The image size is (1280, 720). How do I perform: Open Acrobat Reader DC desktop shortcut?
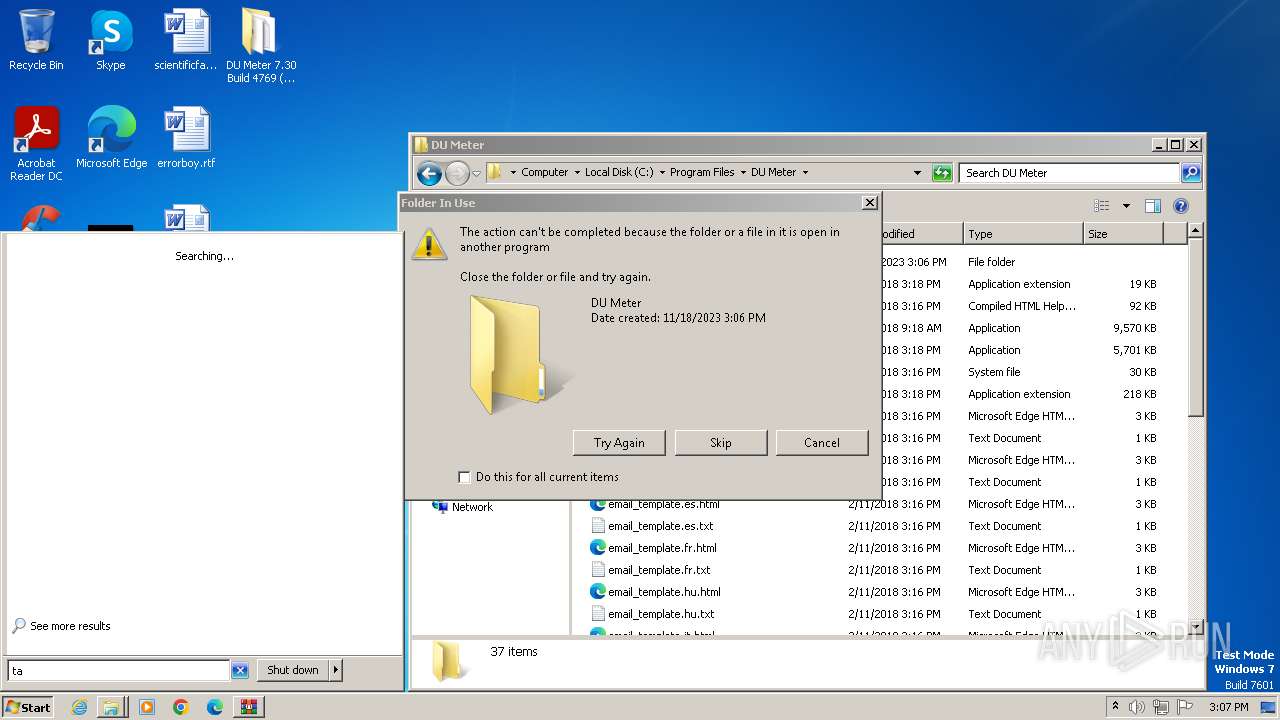(36, 144)
